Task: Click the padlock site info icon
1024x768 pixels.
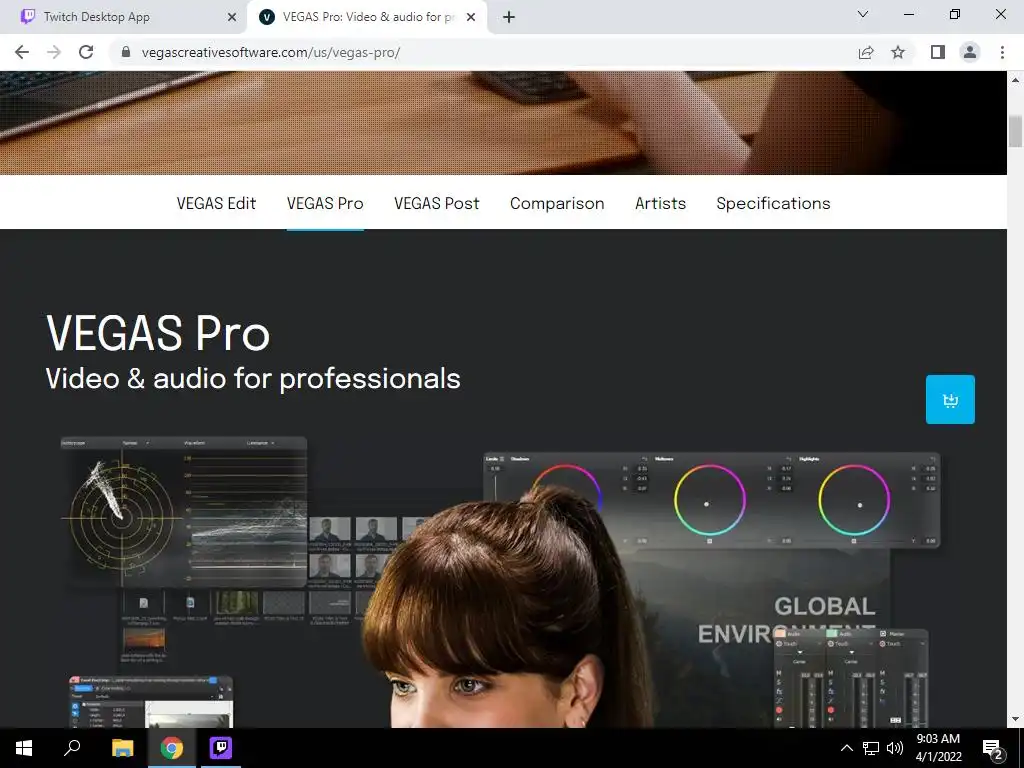Action: click(x=126, y=52)
